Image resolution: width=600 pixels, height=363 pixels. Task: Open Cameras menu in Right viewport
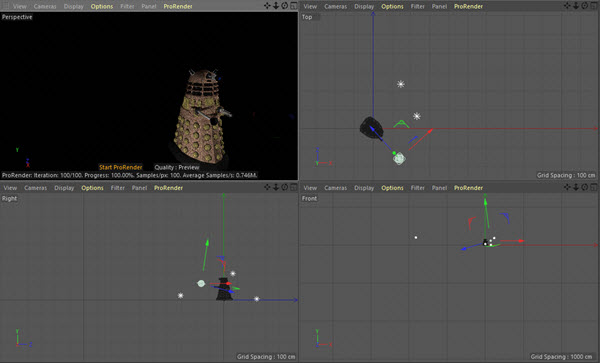(x=36, y=188)
